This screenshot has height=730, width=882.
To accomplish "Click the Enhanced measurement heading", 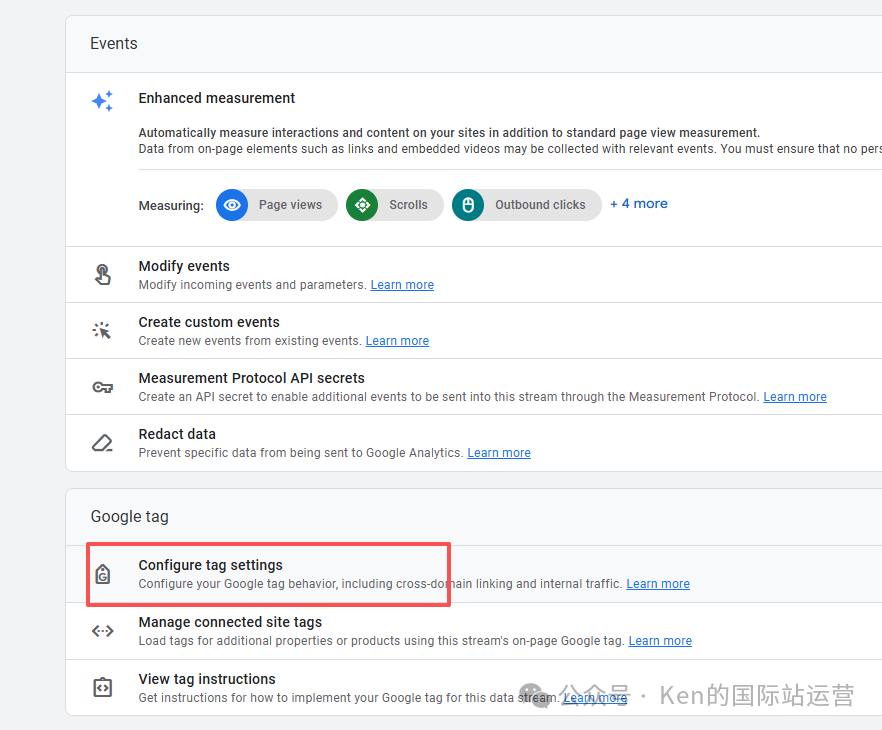I will [217, 98].
